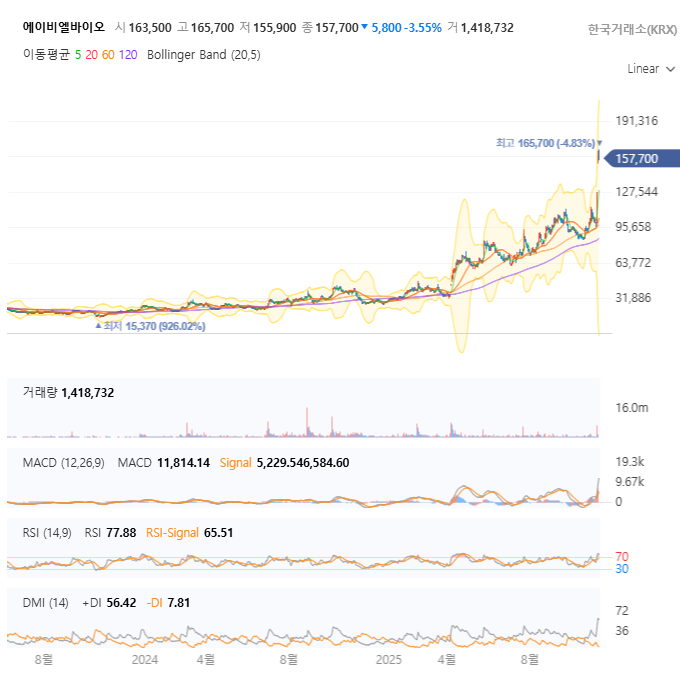Click the 2024 date axis label

[145, 660]
